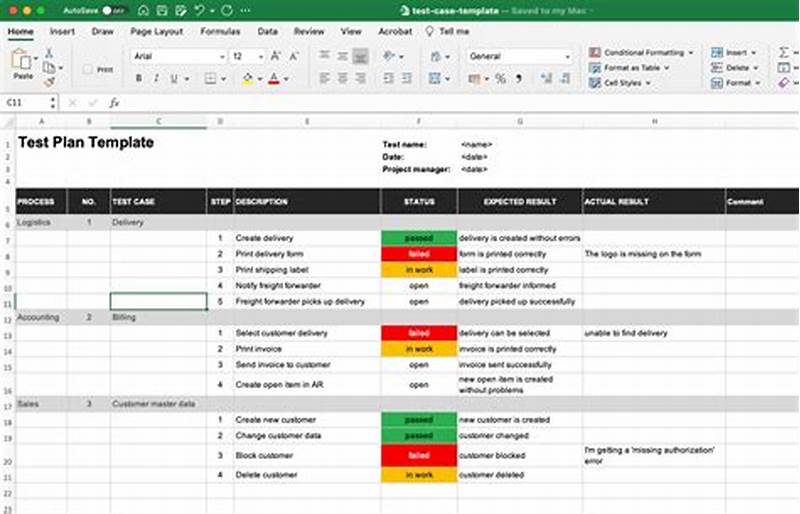The image size is (800, 514).
Task: Center text horizontally
Action: click(342, 78)
